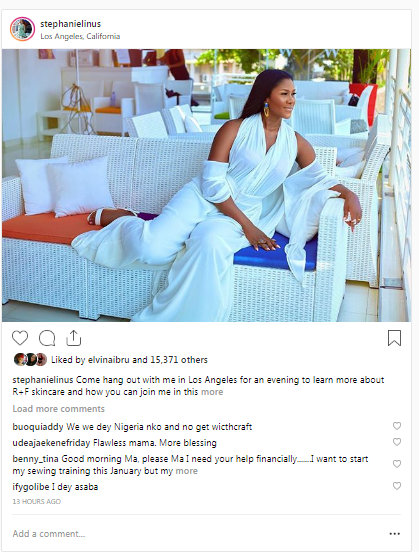Like udeajaekenefriday's comment heart icon
The width and height of the screenshot is (419, 552).
[397, 442]
